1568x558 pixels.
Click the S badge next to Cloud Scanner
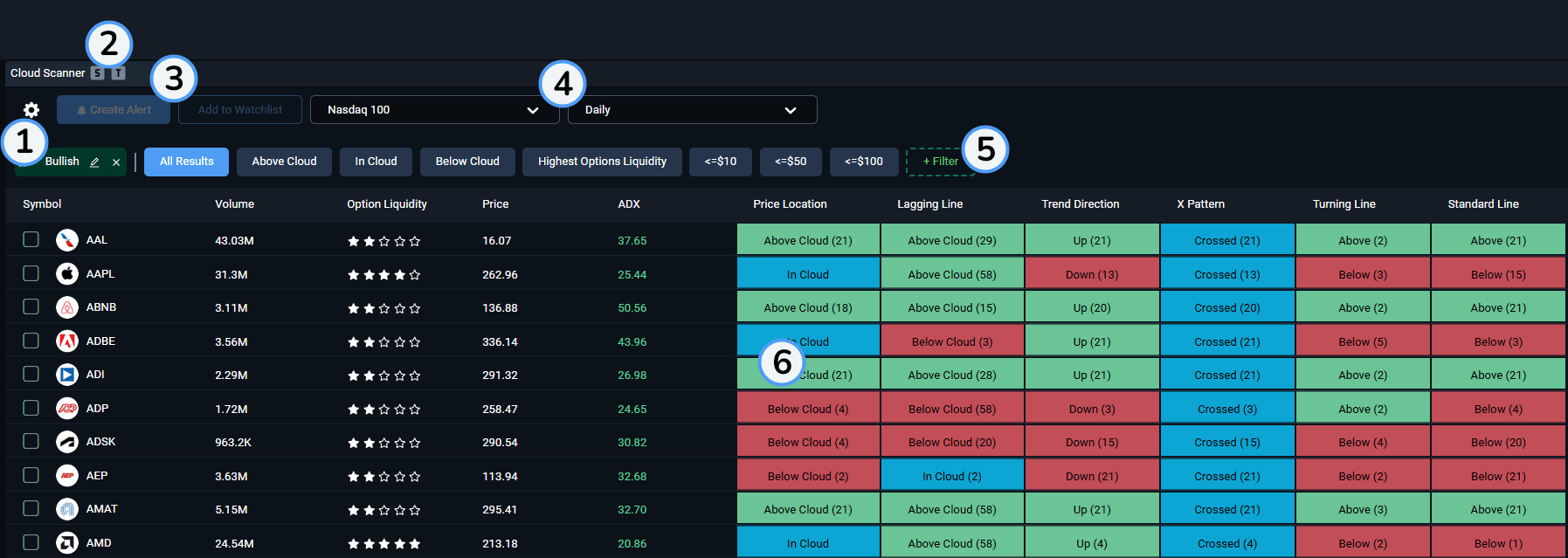[98, 73]
